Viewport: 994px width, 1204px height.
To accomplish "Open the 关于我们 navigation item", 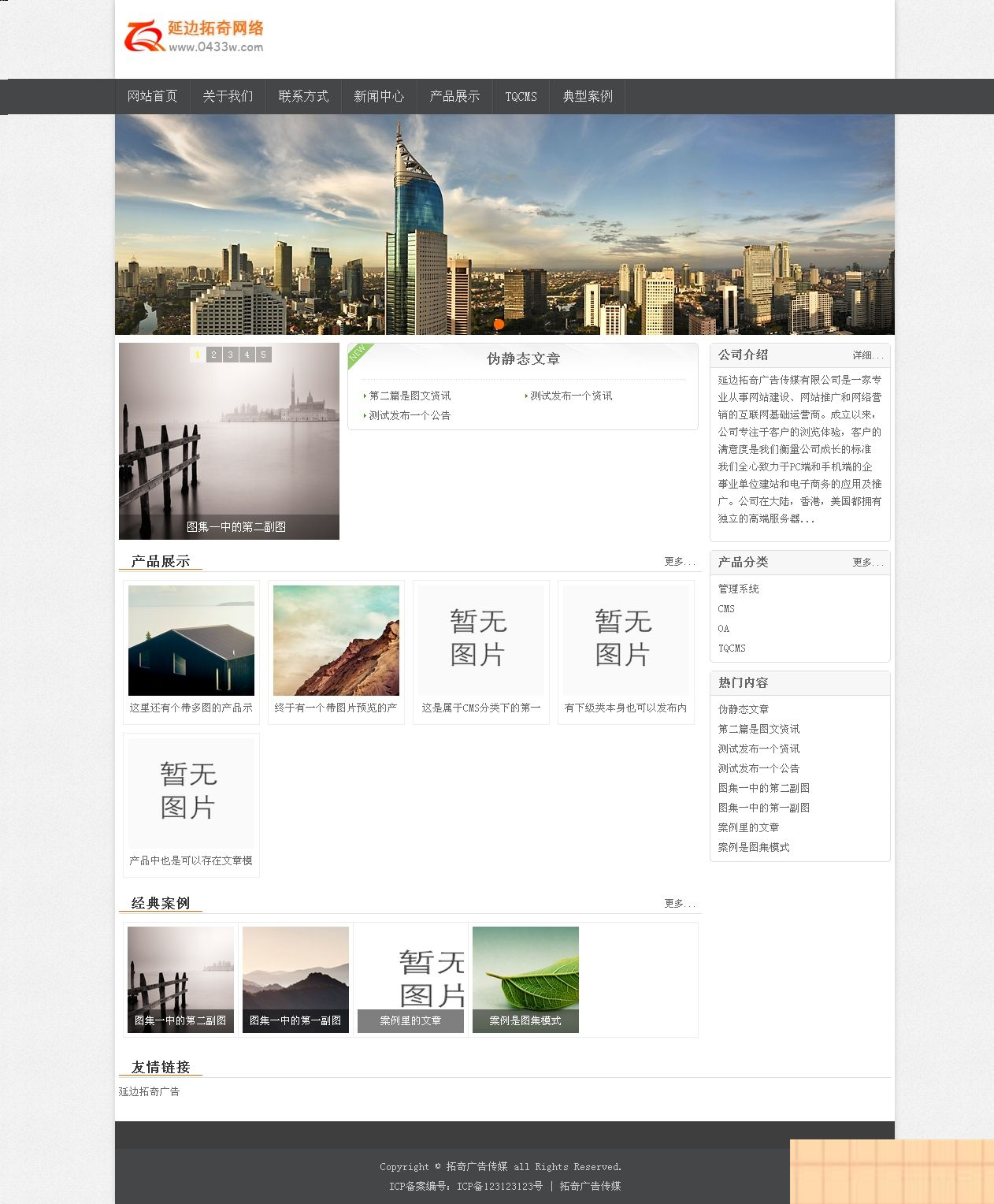I will (228, 96).
